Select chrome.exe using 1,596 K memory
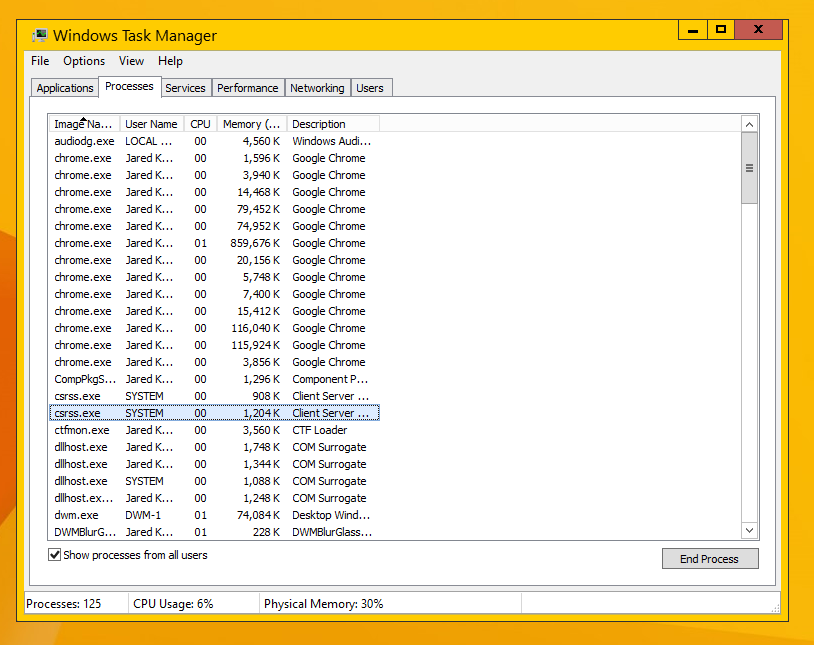Image resolution: width=814 pixels, height=645 pixels. (x=214, y=158)
